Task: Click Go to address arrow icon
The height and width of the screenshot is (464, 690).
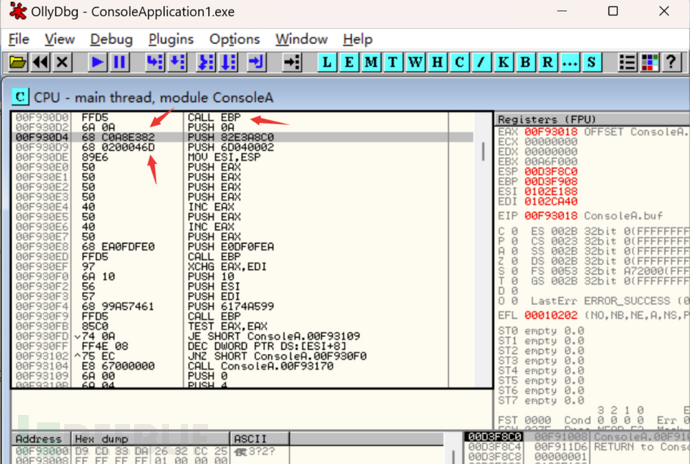Action: point(292,62)
